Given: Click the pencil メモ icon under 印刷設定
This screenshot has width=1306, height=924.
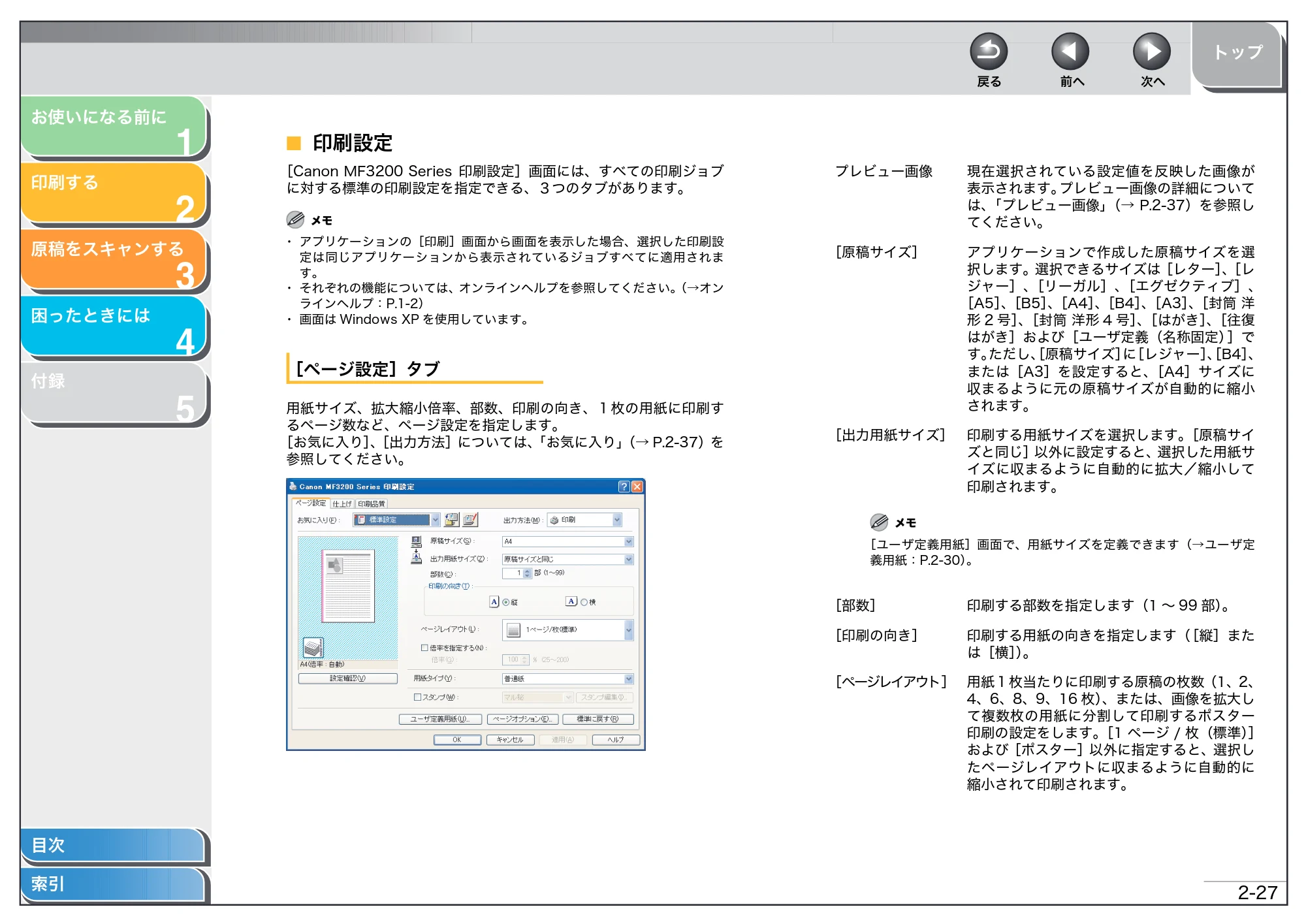Looking at the screenshot, I should pyautogui.click(x=295, y=219).
